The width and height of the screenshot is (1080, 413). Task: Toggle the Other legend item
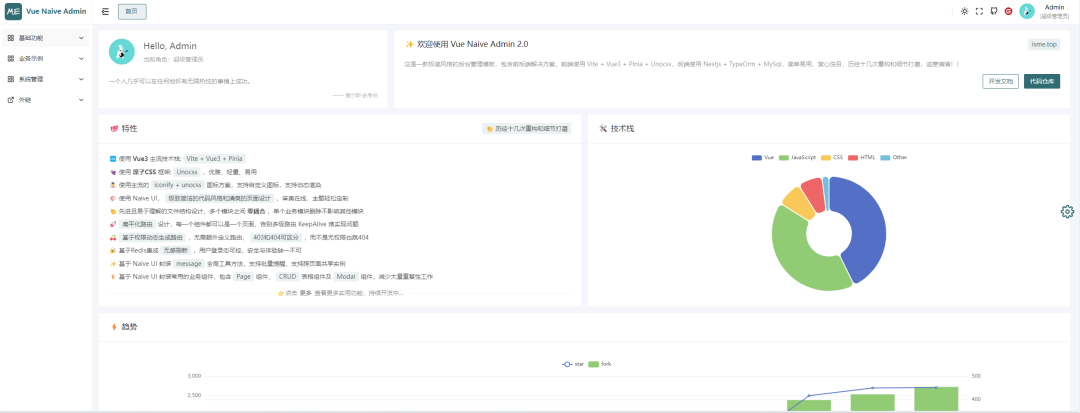point(894,158)
